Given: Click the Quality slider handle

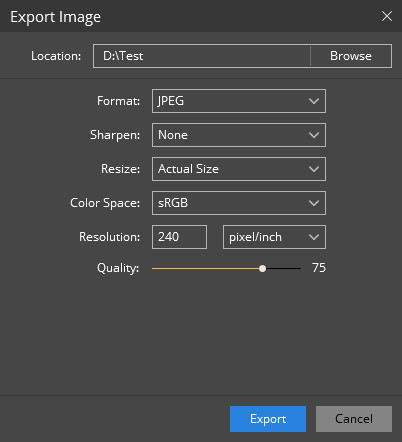Looking at the screenshot, I should (x=263, y=268).
